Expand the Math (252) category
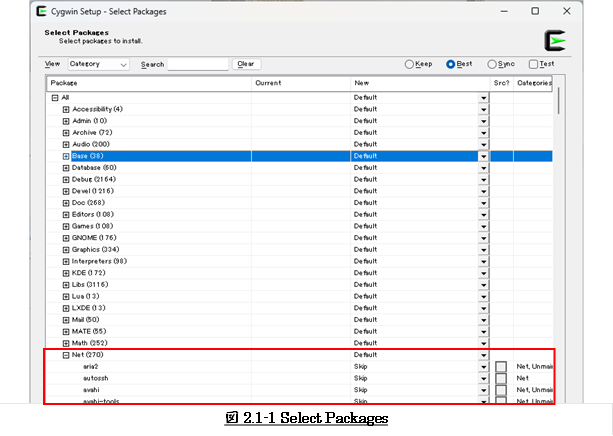 pos(66,344)
